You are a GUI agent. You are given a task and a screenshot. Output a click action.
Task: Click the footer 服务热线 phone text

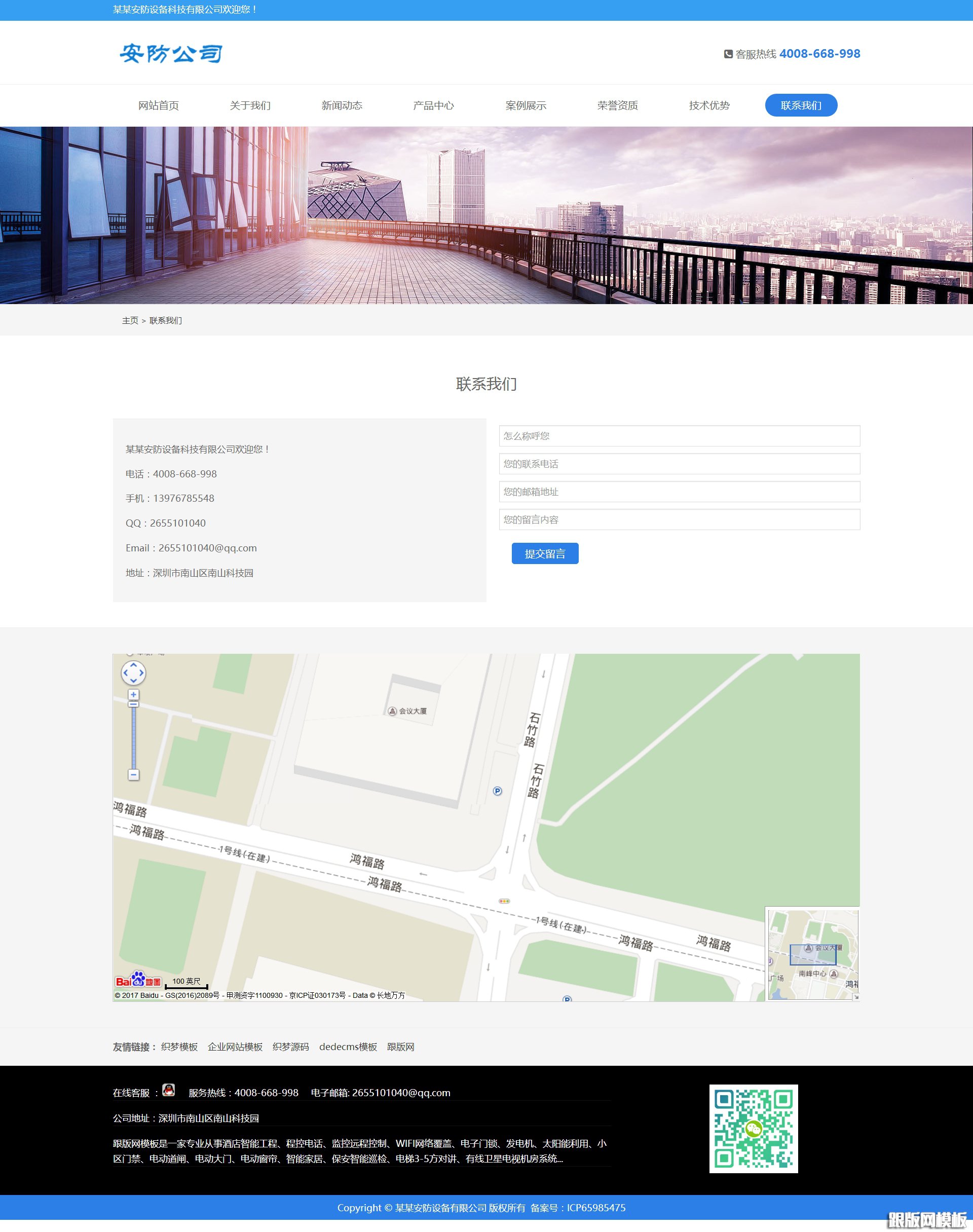pyautogui.click(x=243, y=1093)
